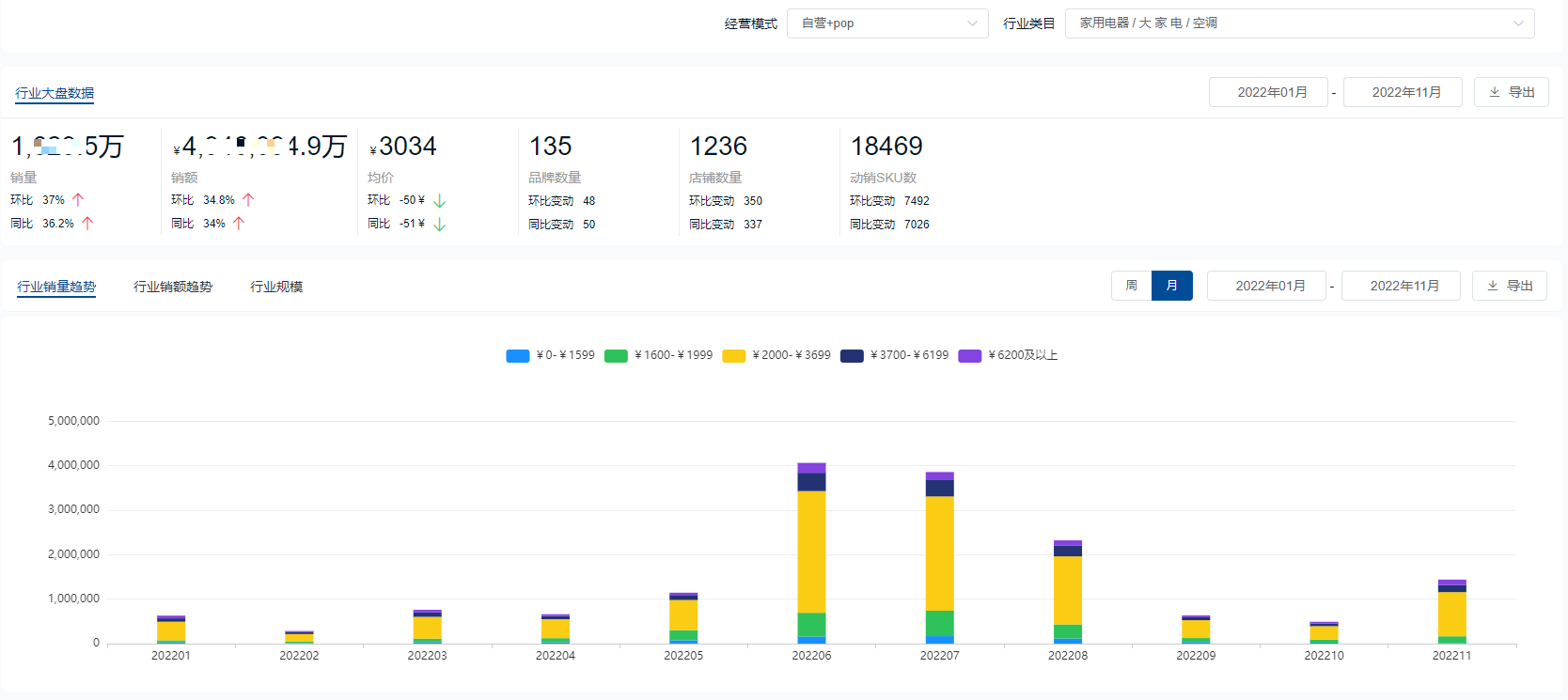Click red up arrow beside 销额 同比 34%
The width and height of the screenshot is (1568, 700).
[x=239, y=224]
